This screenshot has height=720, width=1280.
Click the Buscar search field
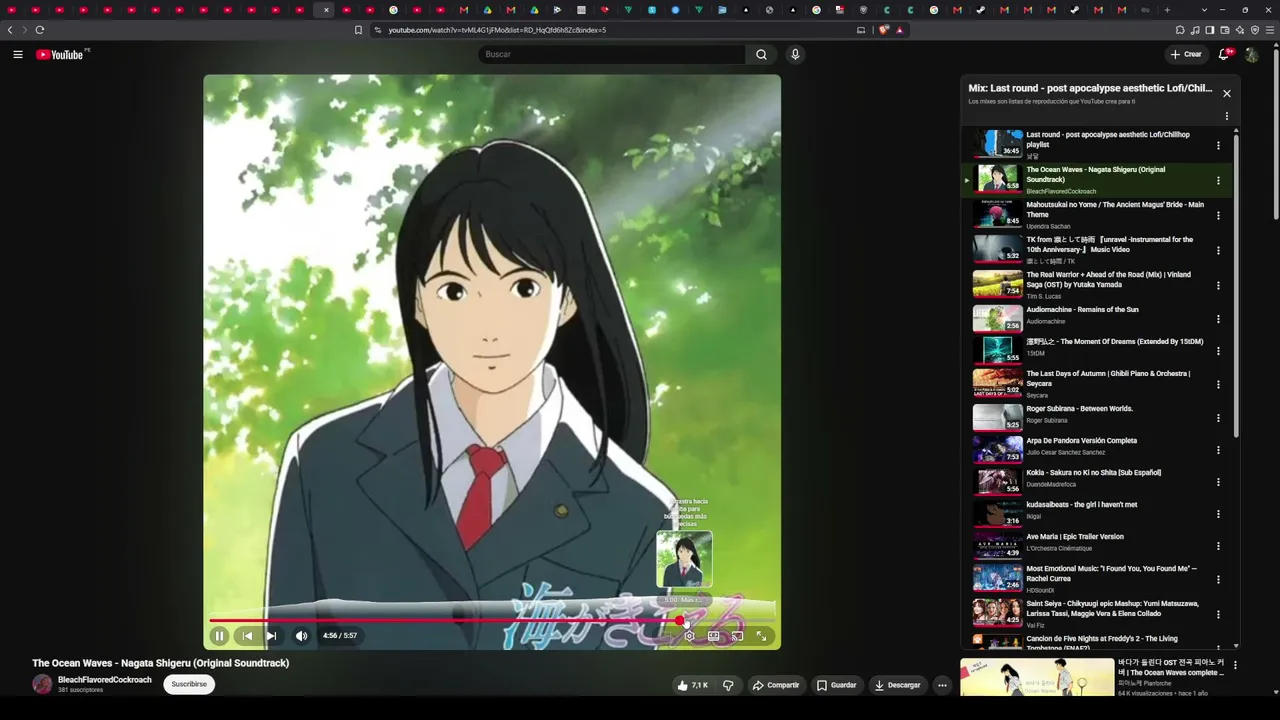pyautogui.click(x=612, y=54)
